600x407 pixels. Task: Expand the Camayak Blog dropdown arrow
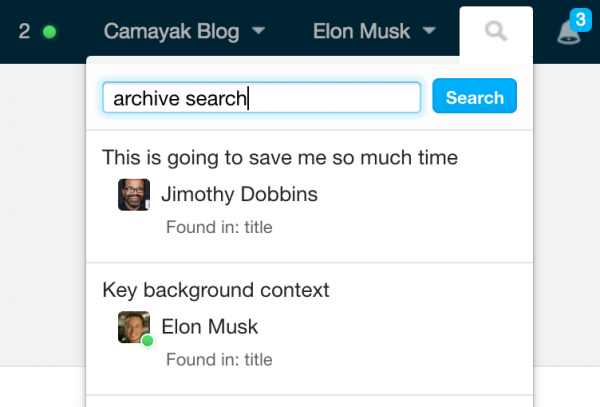[259, 30]
